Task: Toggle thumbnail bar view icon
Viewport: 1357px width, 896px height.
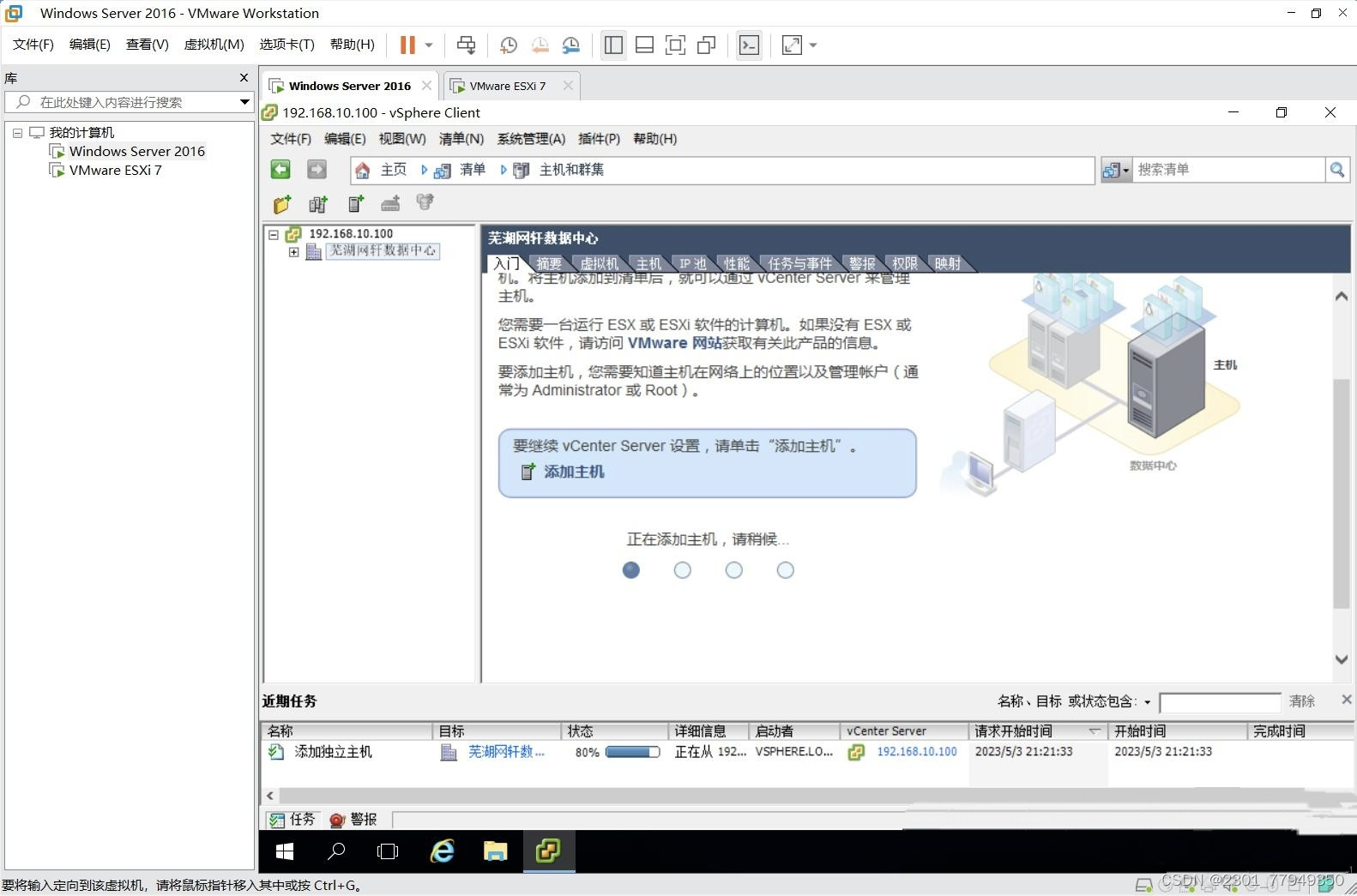Action: tap(644, 45)
